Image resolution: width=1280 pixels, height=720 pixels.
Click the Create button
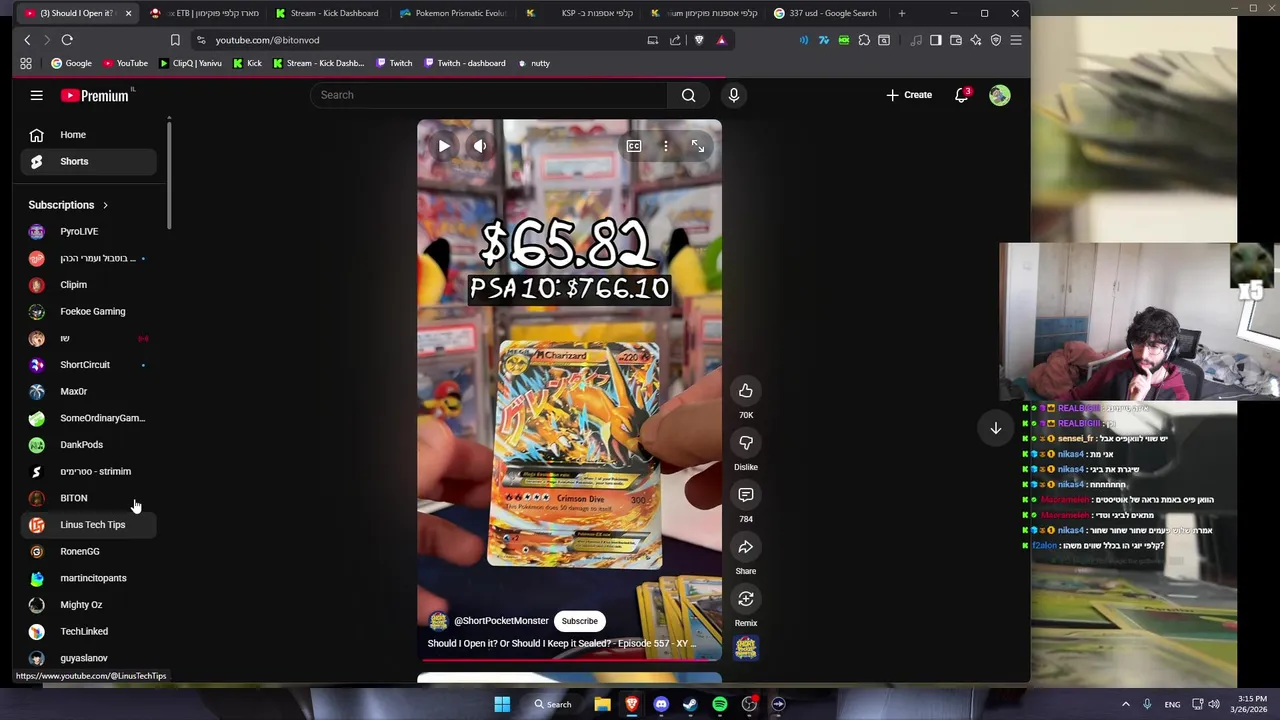[x=908, y=95]
